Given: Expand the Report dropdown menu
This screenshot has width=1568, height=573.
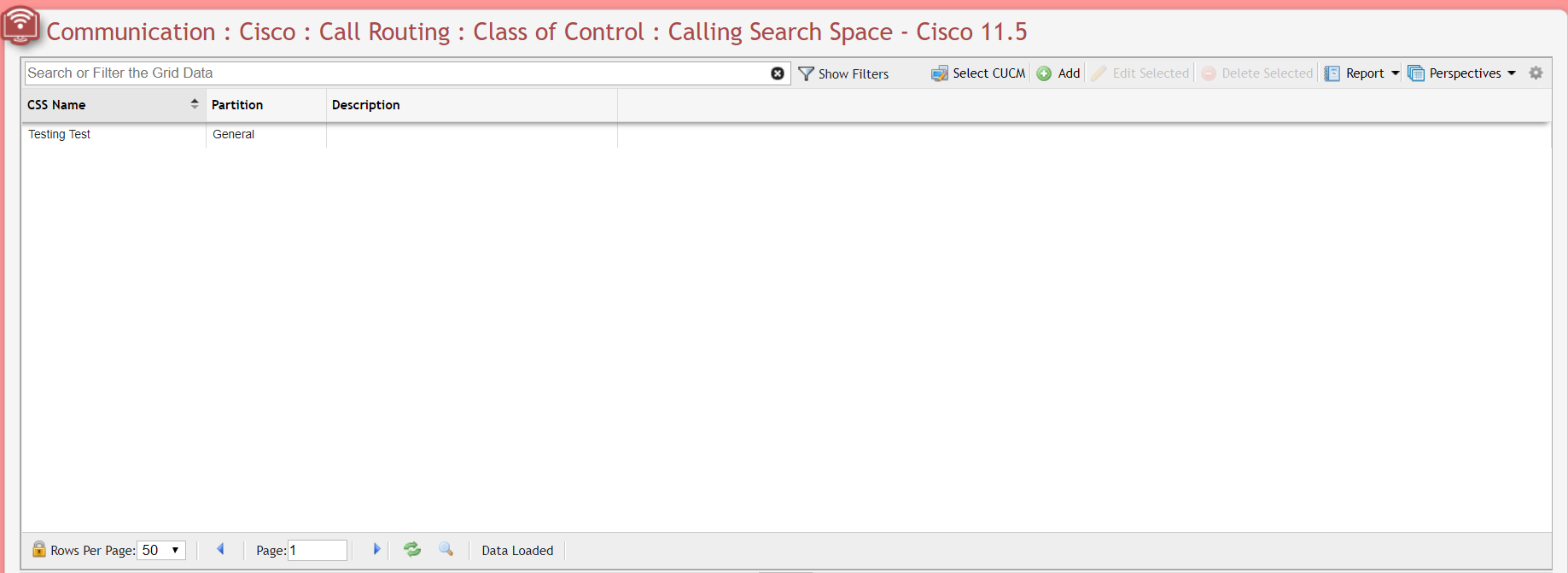Looking at the screenshot, I should 1396,73.
